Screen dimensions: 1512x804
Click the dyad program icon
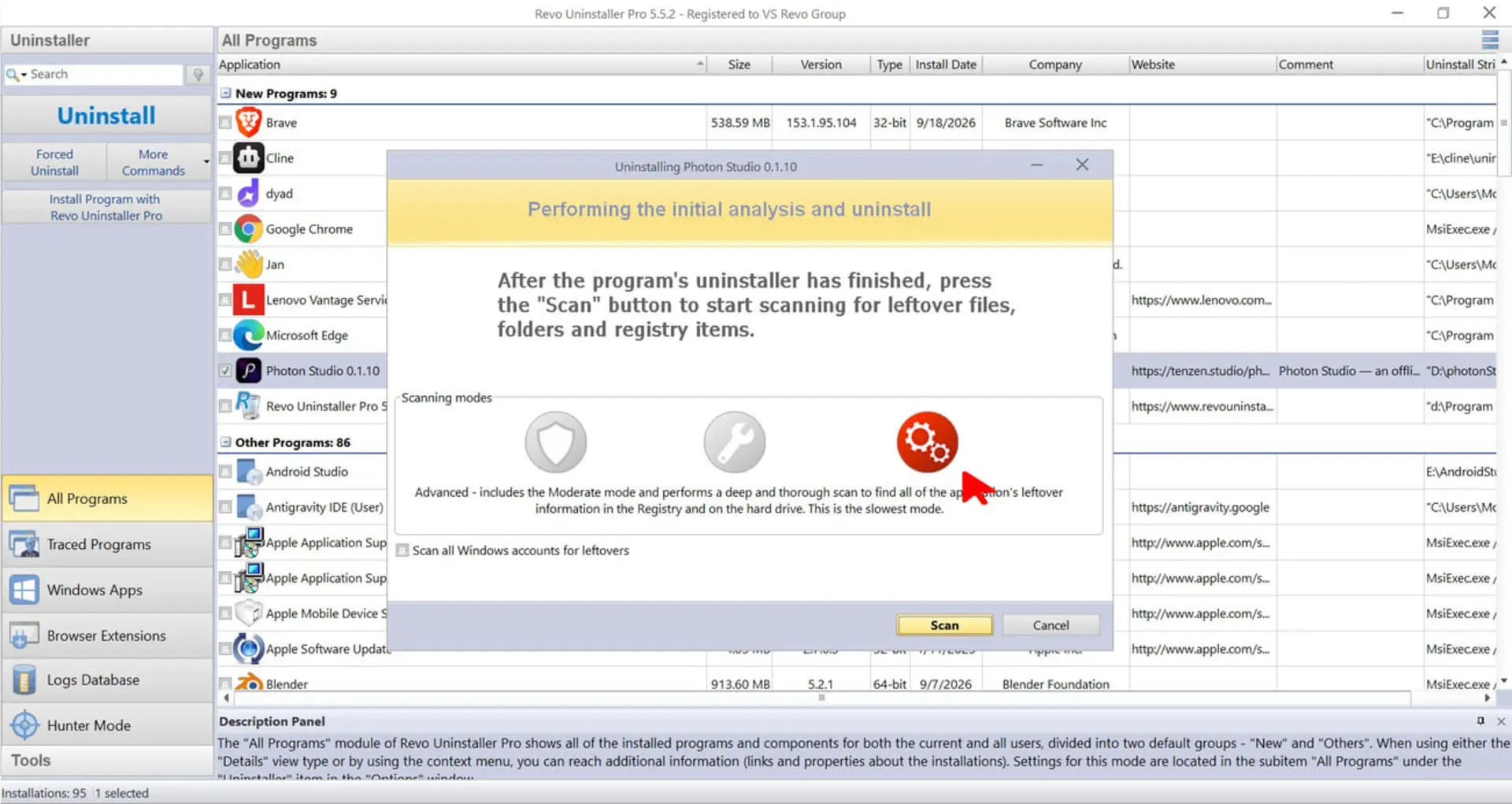248,194
